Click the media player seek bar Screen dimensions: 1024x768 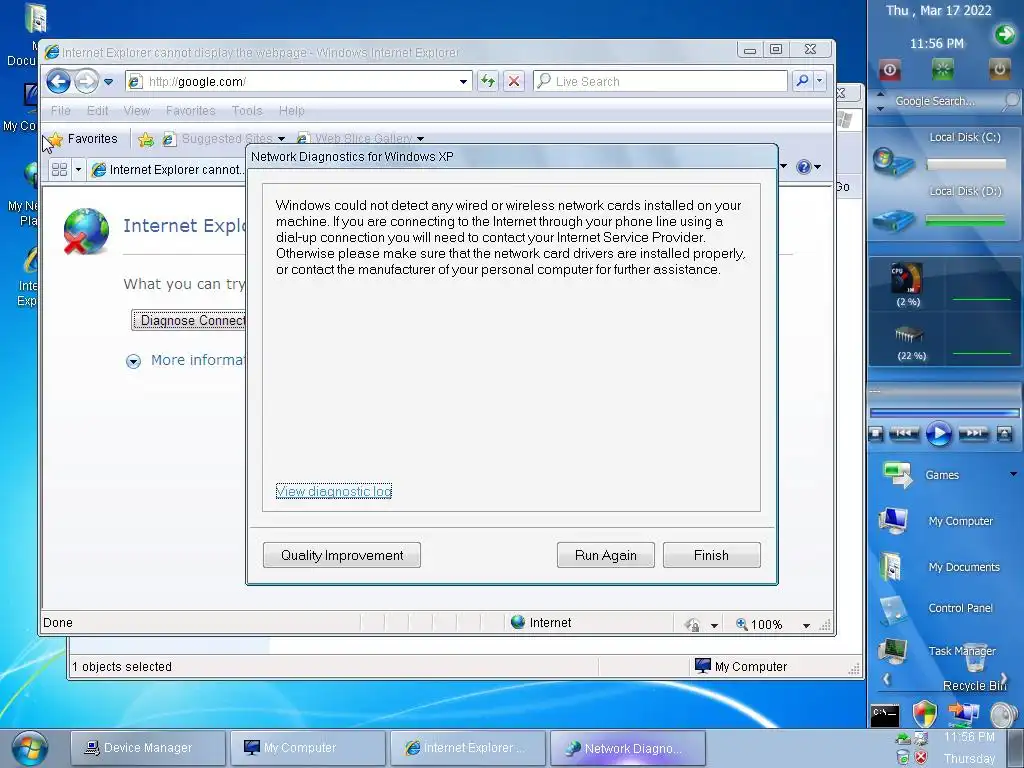[944, 413]
